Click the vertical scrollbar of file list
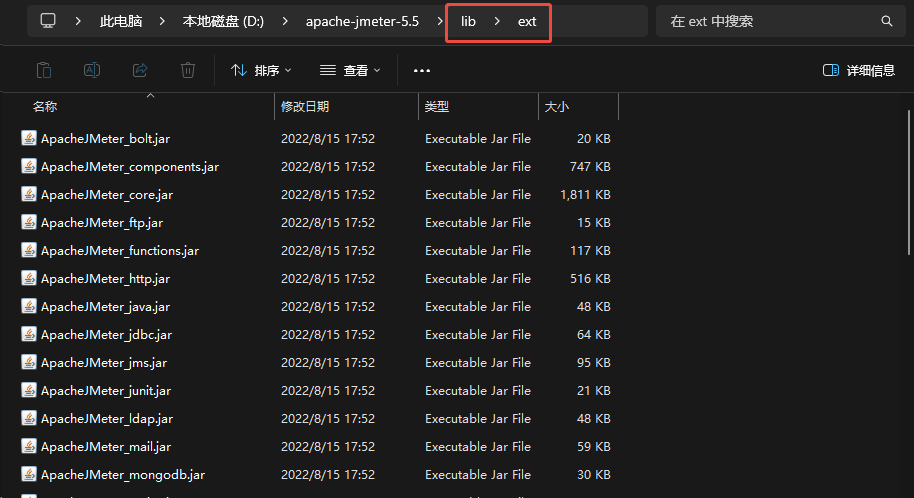The image size is (914, 498). [x=909, y=183]
